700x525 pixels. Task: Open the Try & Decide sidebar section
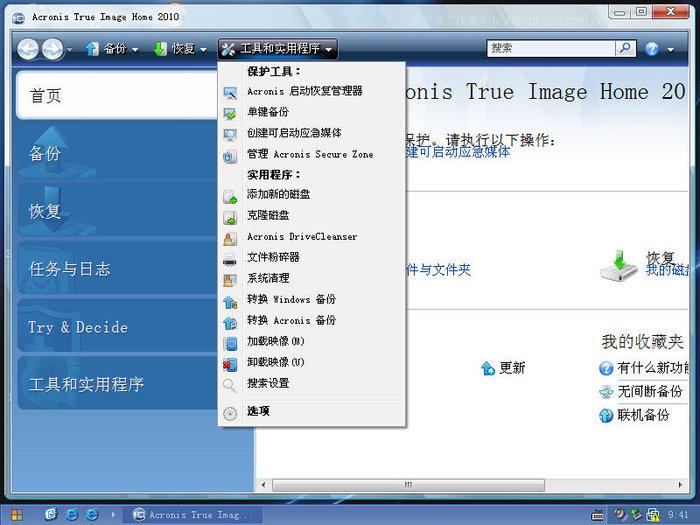117,327
